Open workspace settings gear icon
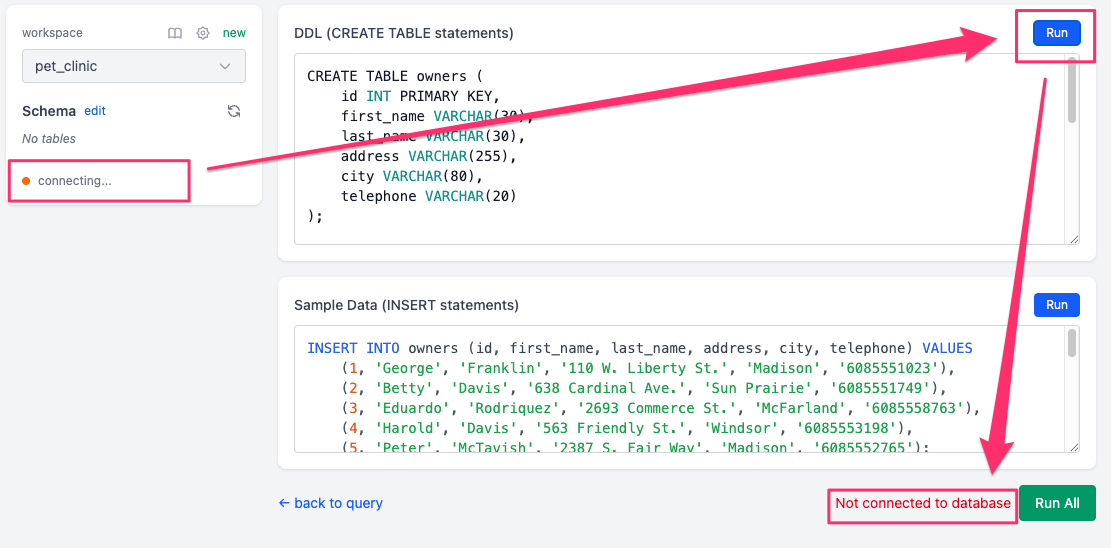1111x548 pixels. tap(203, 33)
